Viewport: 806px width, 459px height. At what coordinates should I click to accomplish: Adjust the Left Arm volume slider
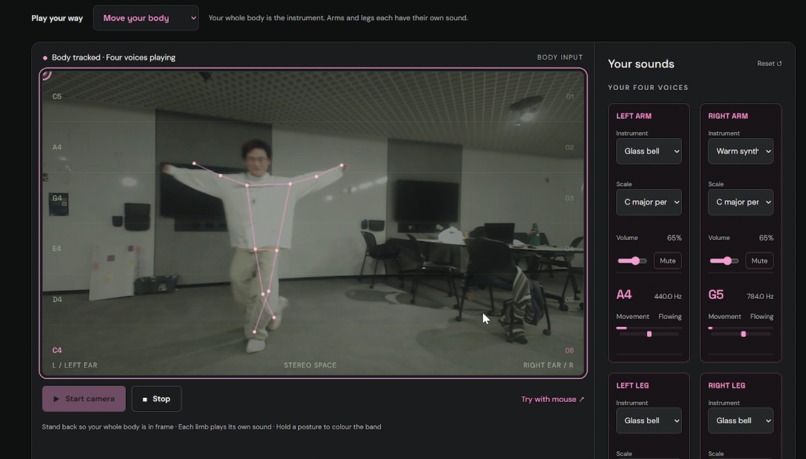tap(632, 261)
